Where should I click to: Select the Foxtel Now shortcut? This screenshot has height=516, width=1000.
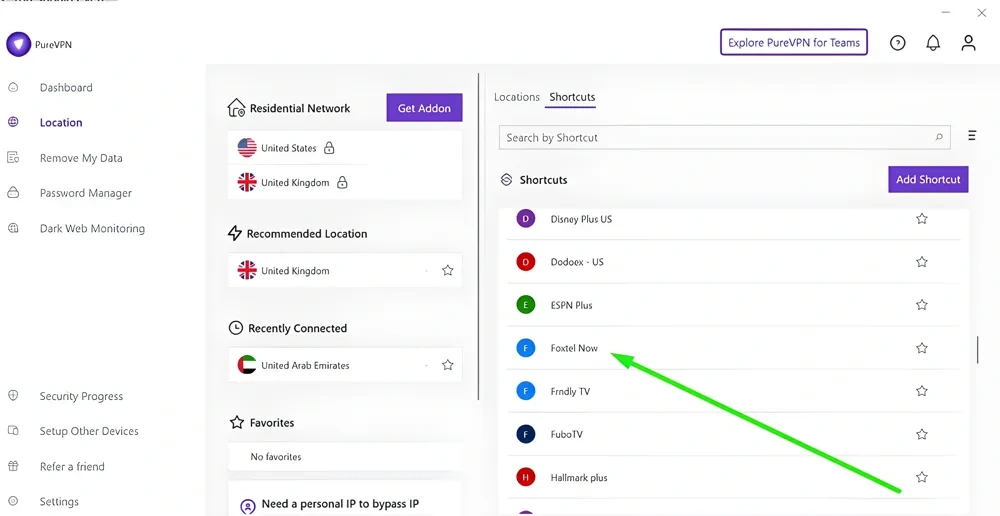tap(733, 348)
